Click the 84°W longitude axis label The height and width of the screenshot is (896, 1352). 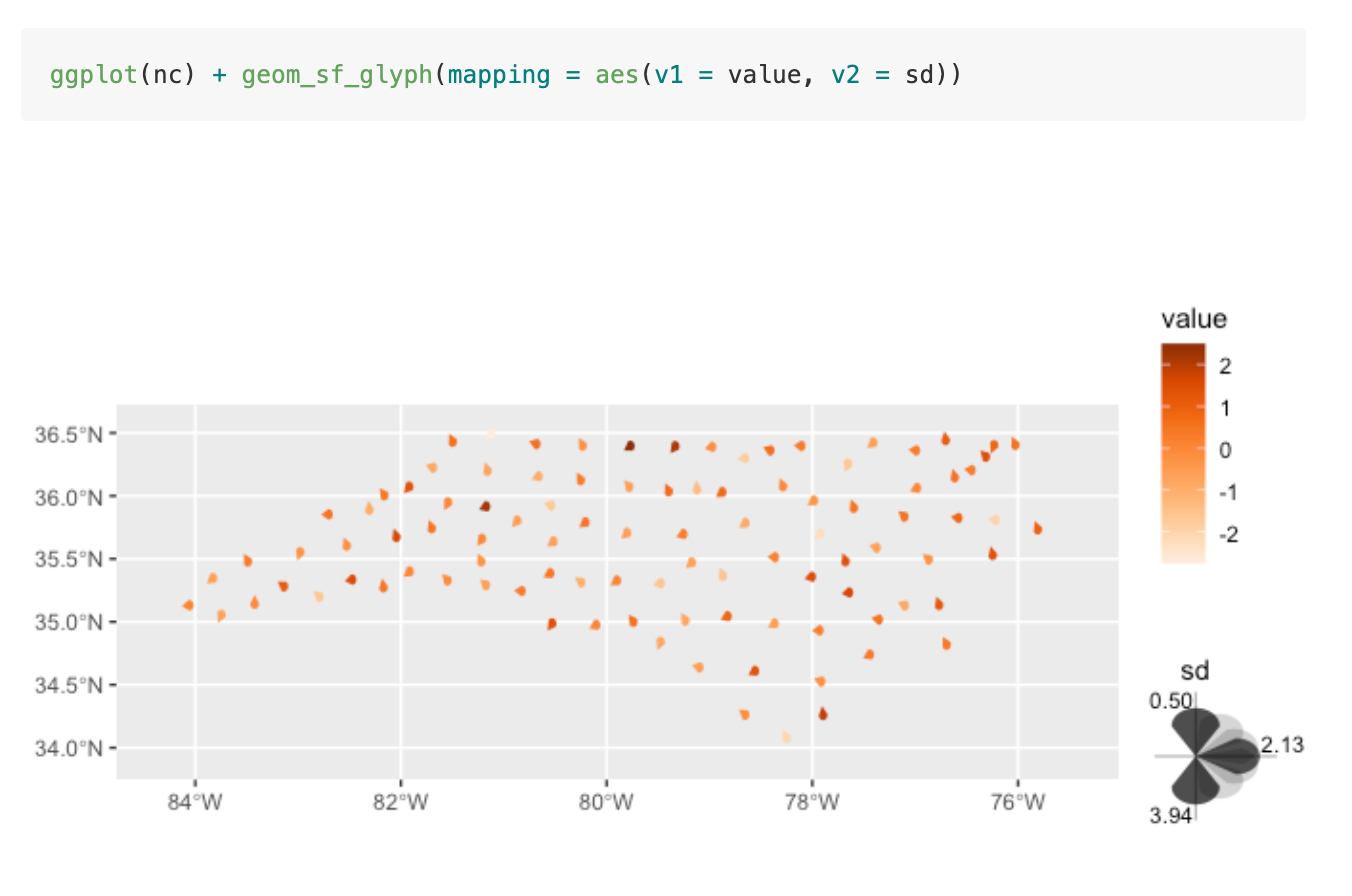coord(196,803)
